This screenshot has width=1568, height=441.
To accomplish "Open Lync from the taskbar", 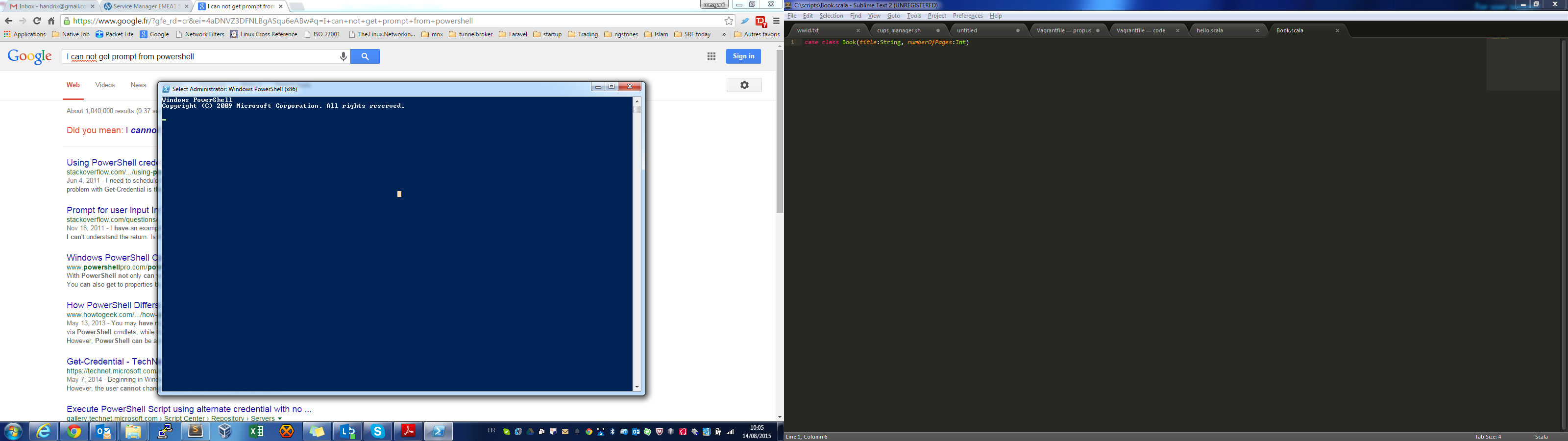I will (347, 432).
